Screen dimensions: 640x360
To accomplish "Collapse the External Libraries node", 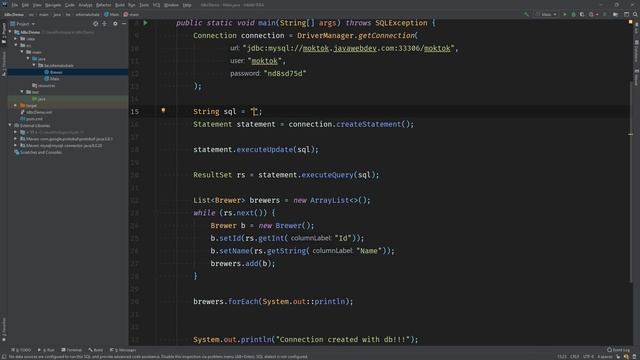I will pyautogui.click(x=10, y=125).
